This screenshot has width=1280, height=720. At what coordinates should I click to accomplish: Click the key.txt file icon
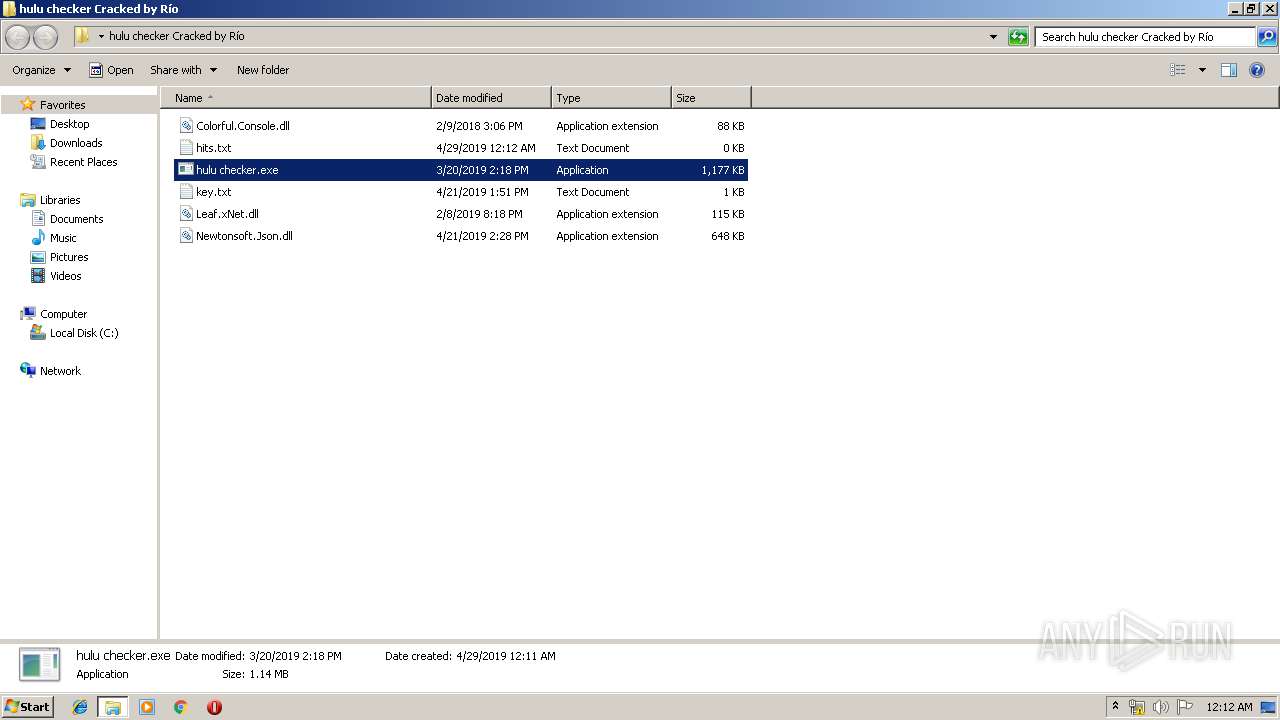(186, 192)
